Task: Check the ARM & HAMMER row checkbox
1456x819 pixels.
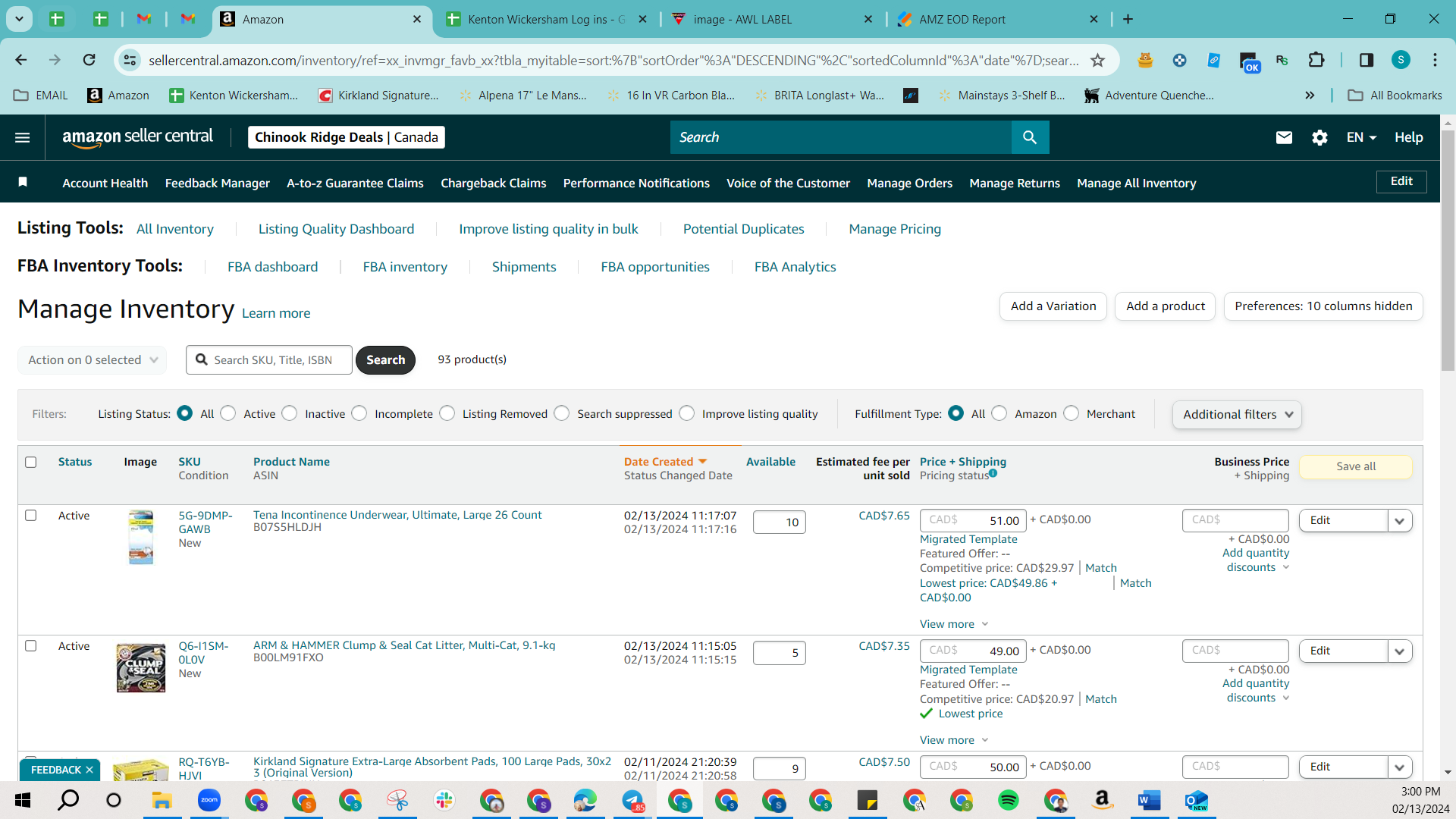Action: (x=31, y=646)
